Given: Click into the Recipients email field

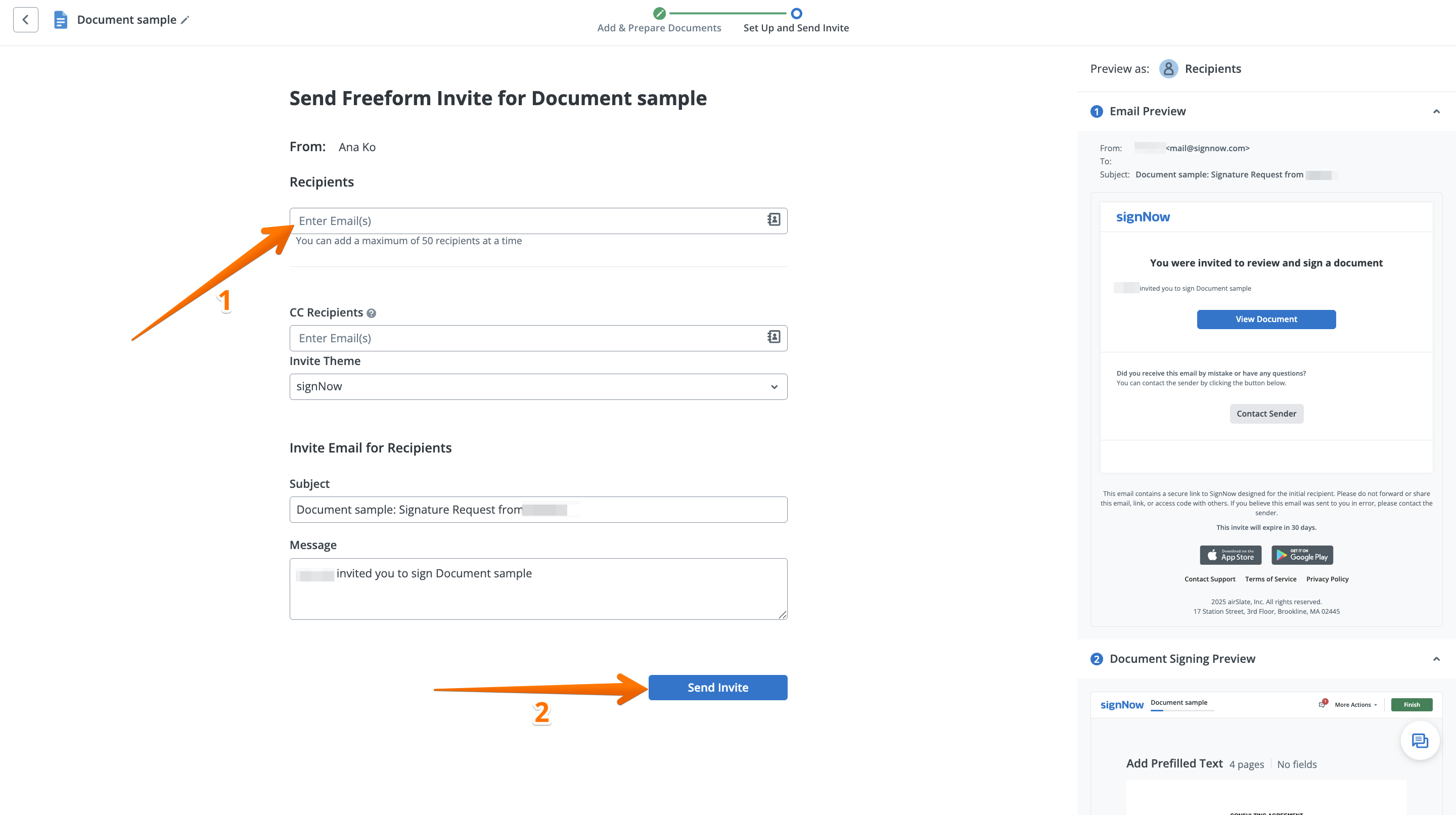Looking at the screenshot, I should 526,221.
